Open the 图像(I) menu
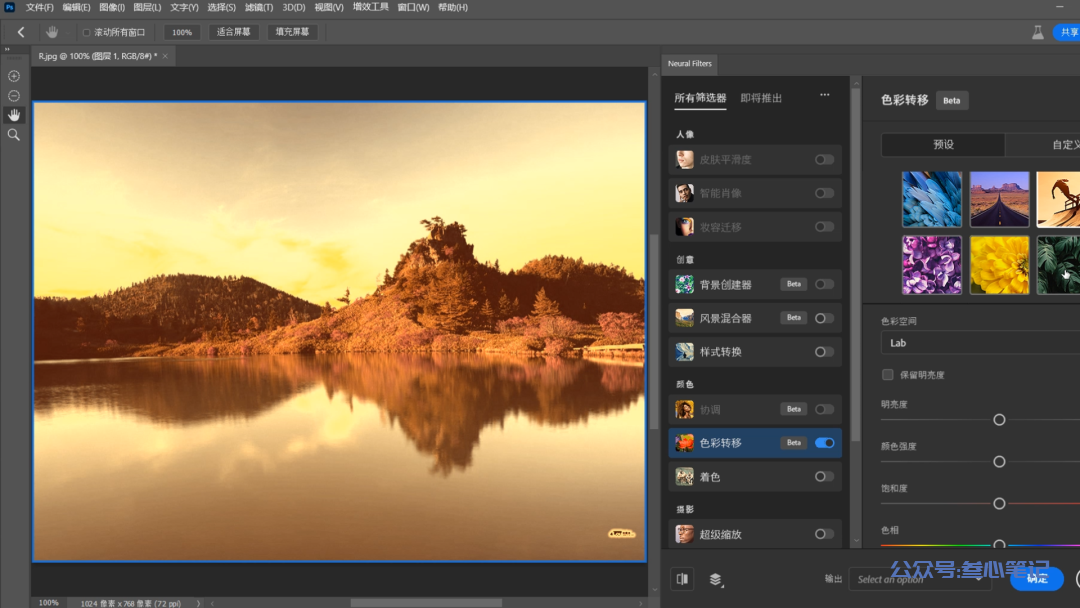This screenshot has height=608, width=1080. [112, 7]
